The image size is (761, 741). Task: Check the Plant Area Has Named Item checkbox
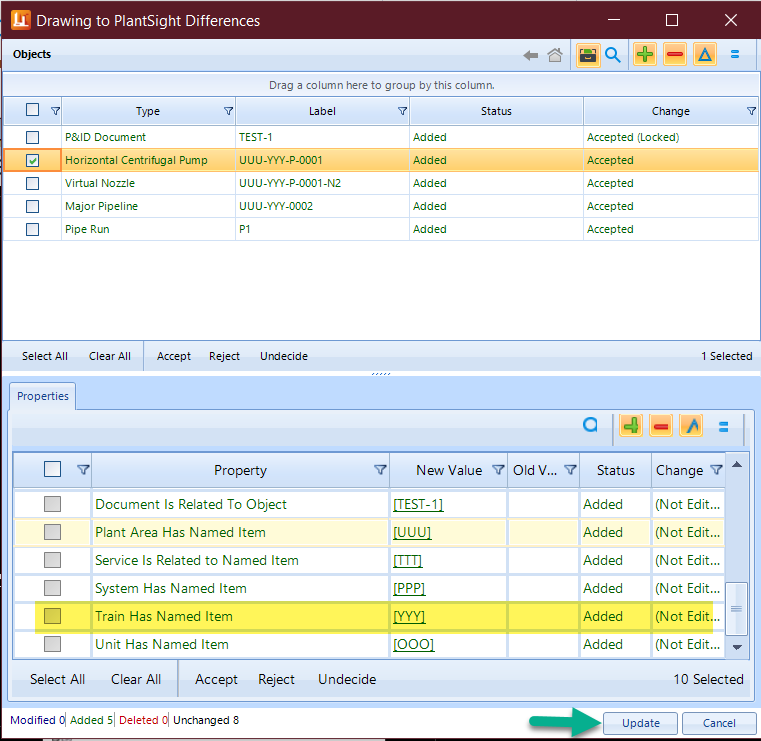coord(52,532)
